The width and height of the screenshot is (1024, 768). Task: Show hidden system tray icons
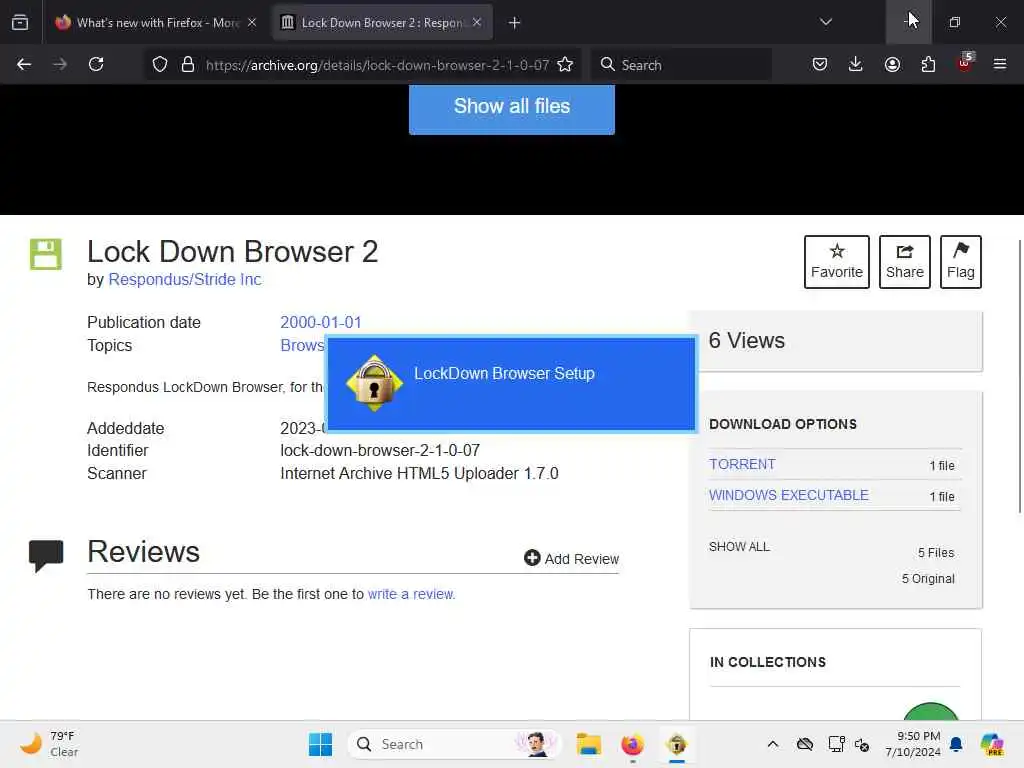(x=773, y=744)
